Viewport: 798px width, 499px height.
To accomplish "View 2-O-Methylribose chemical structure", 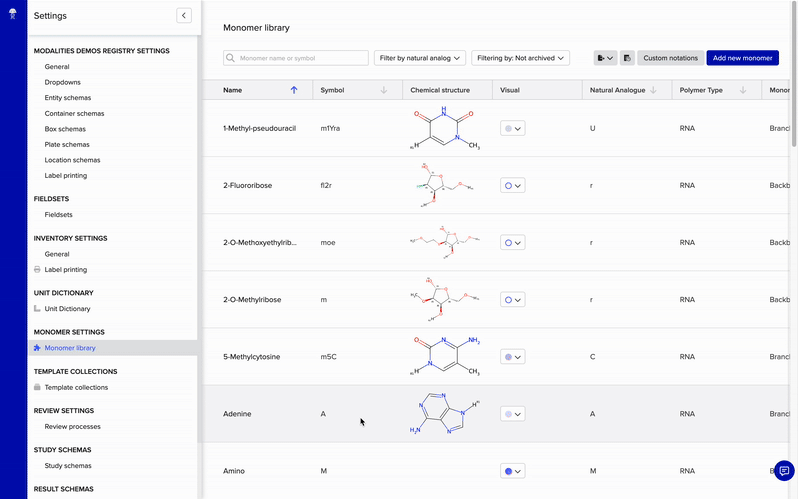I will point(445,299).
